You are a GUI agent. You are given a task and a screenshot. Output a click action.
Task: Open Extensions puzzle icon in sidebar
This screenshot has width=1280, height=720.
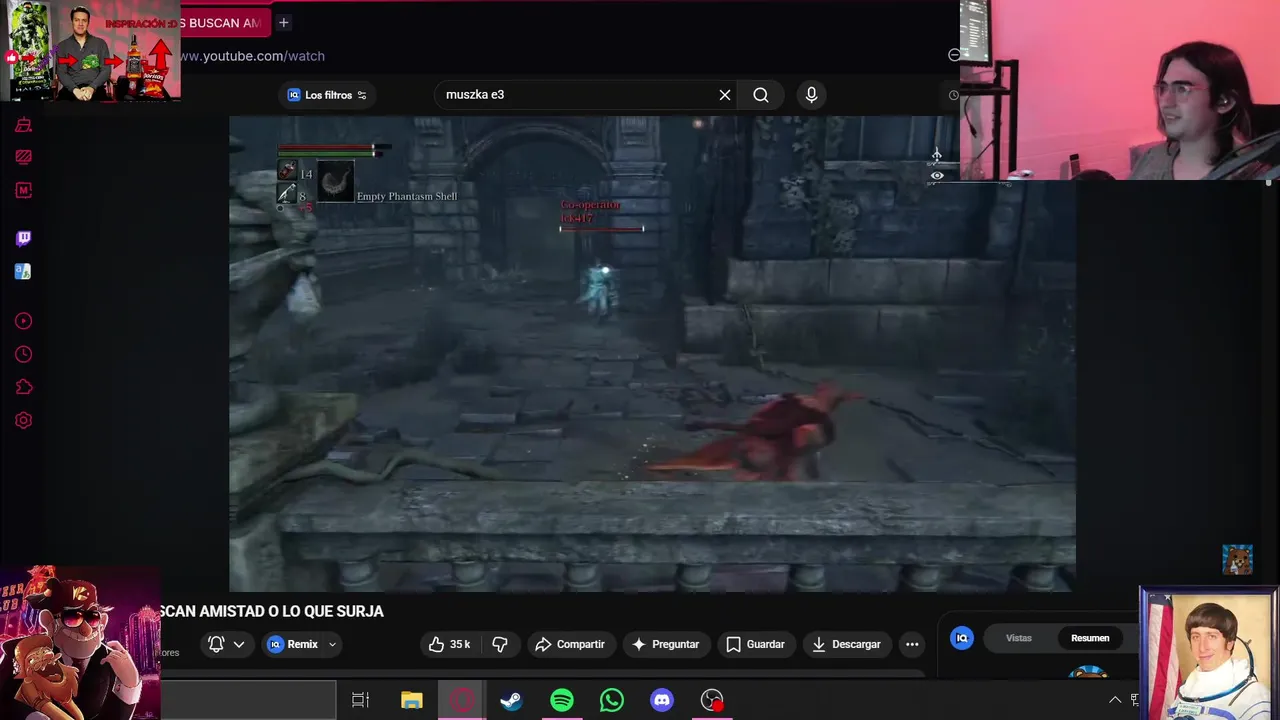tap(23, 387)
